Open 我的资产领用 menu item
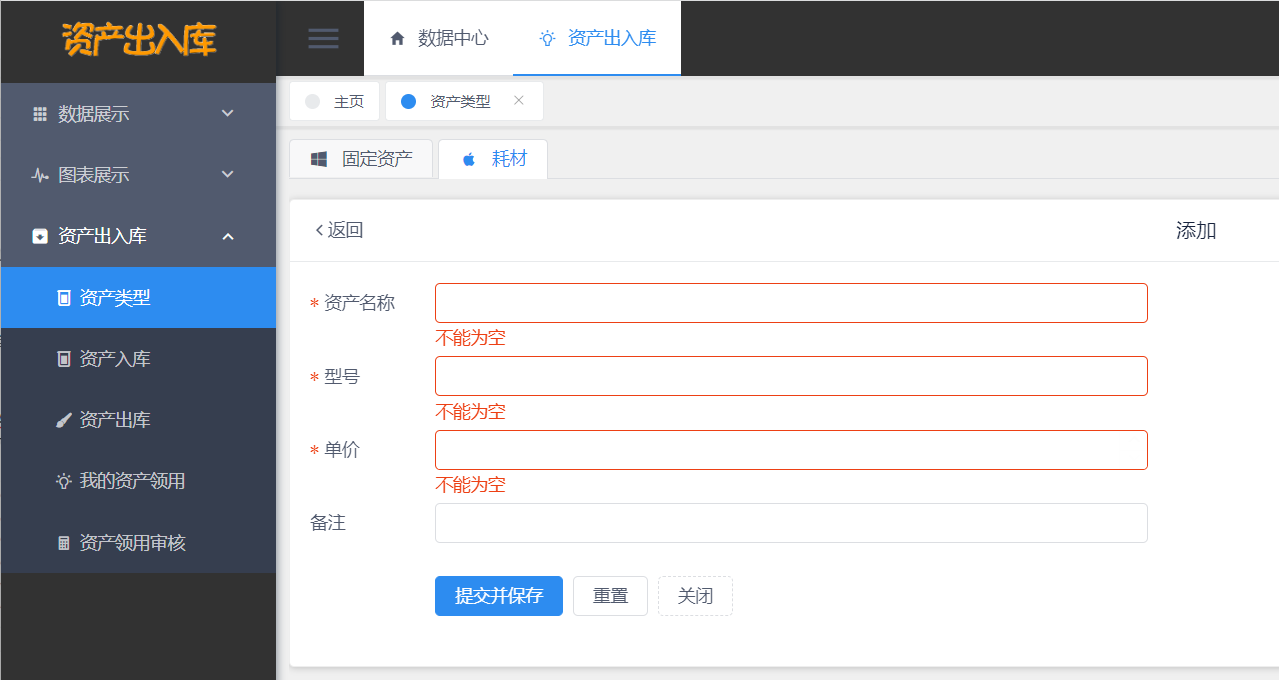Screen dimensions: 1279x680 [132, 481]
